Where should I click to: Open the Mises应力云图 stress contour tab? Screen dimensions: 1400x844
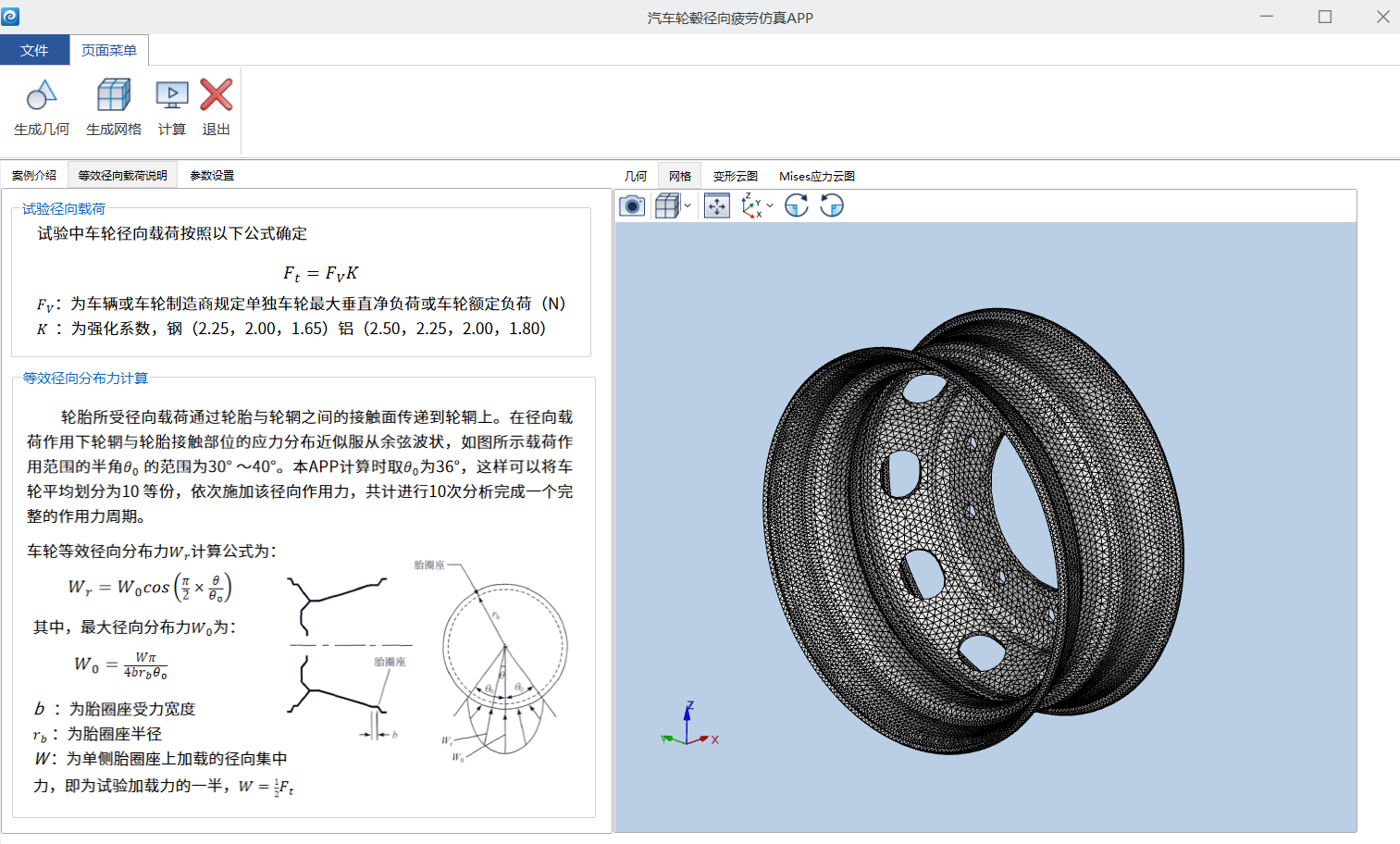pos(817,176)
